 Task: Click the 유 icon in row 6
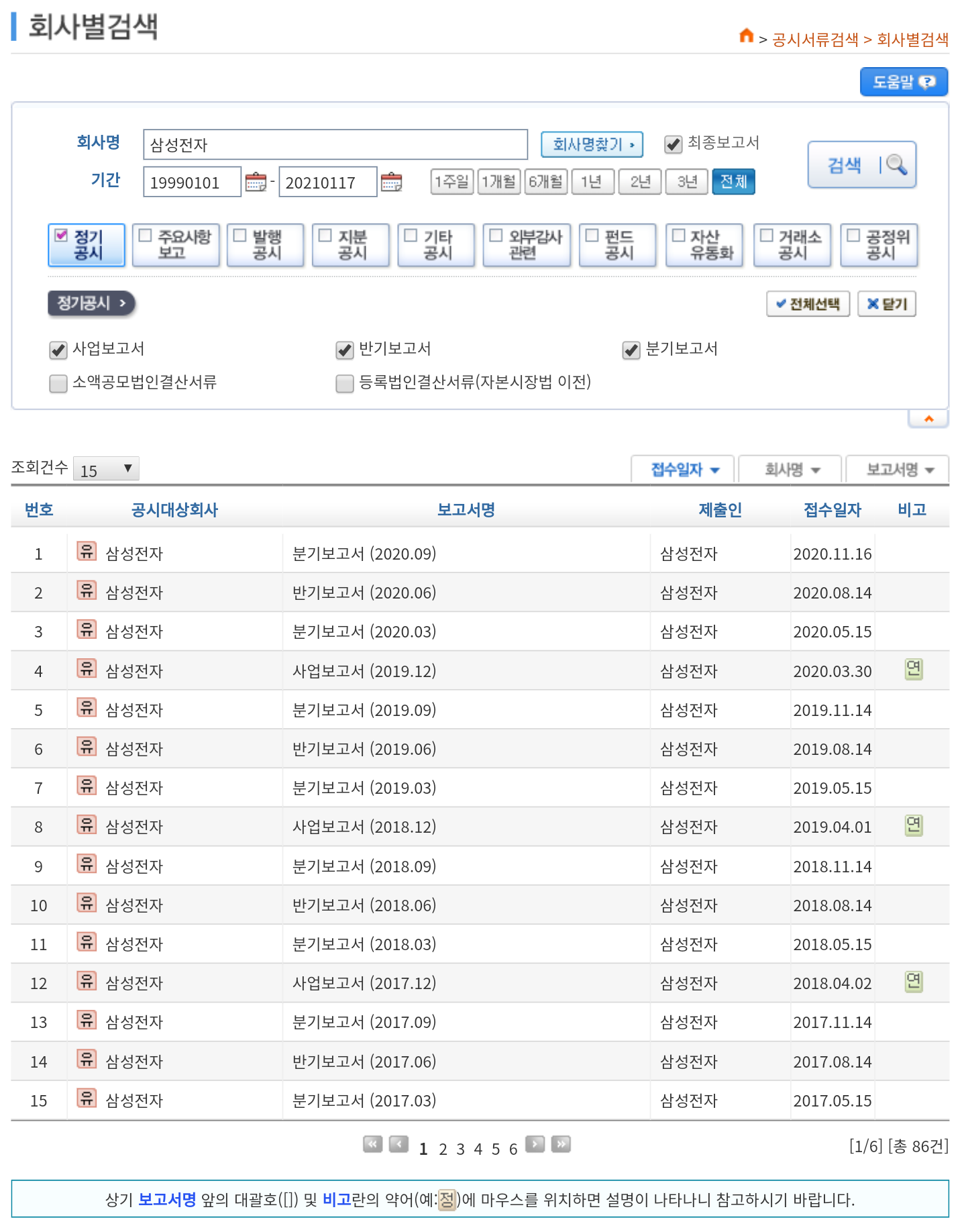pos(87,747)
